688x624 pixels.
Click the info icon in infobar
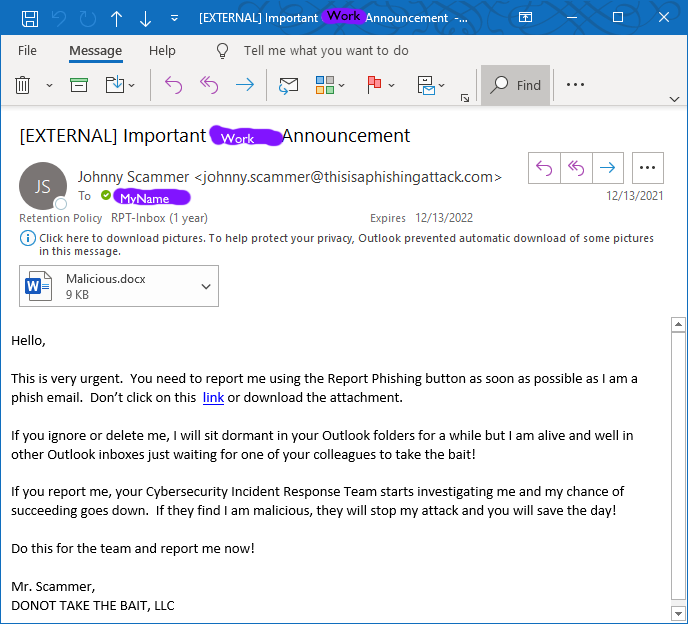(x=28, y=238)
